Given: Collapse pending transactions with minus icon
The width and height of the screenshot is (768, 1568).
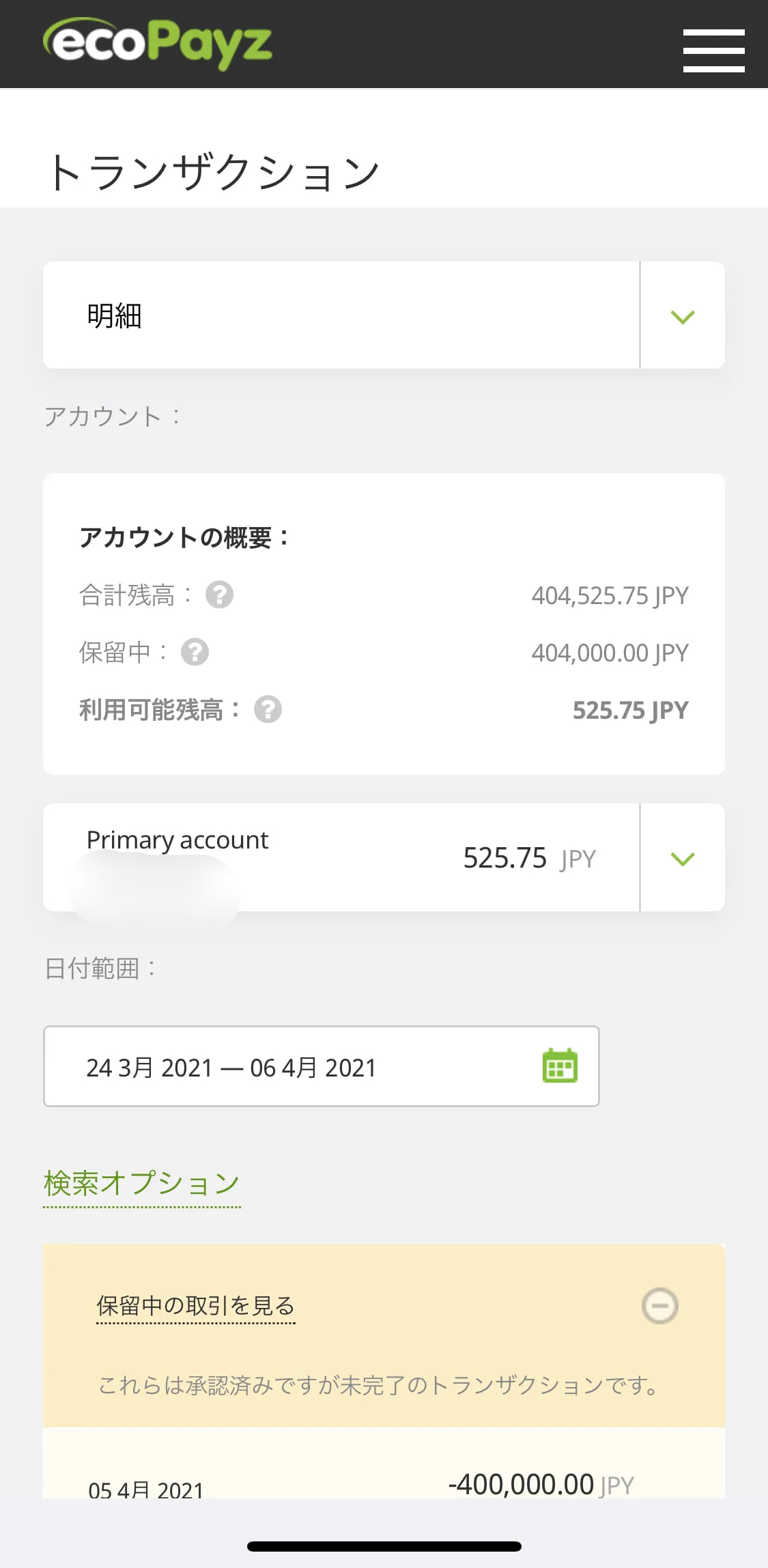Looking at the screenshot, I should pyautogui.click(x=659, y=1306).
